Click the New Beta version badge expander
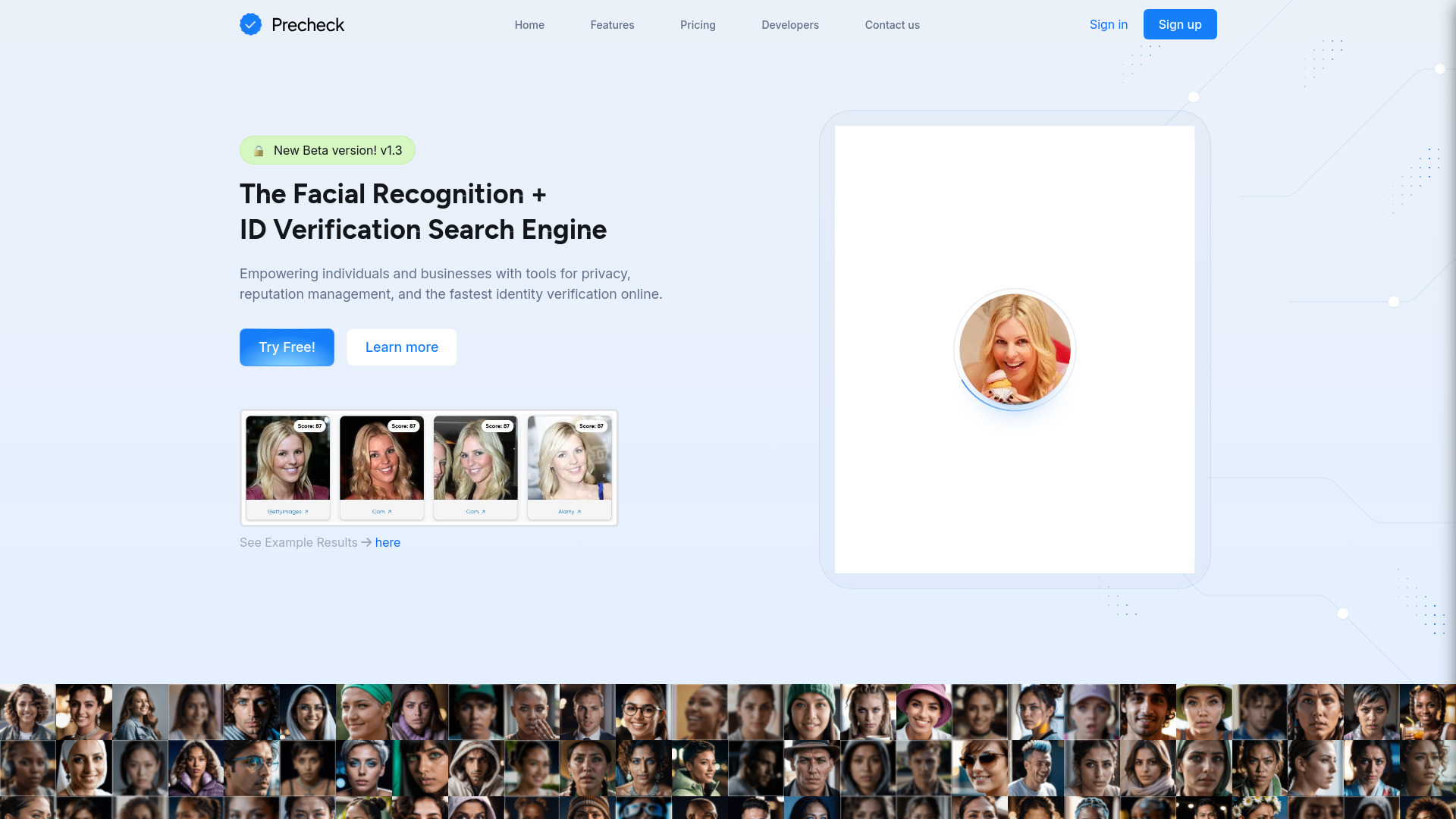Viewport: 1456px width, 819px height. click(327, 150)
